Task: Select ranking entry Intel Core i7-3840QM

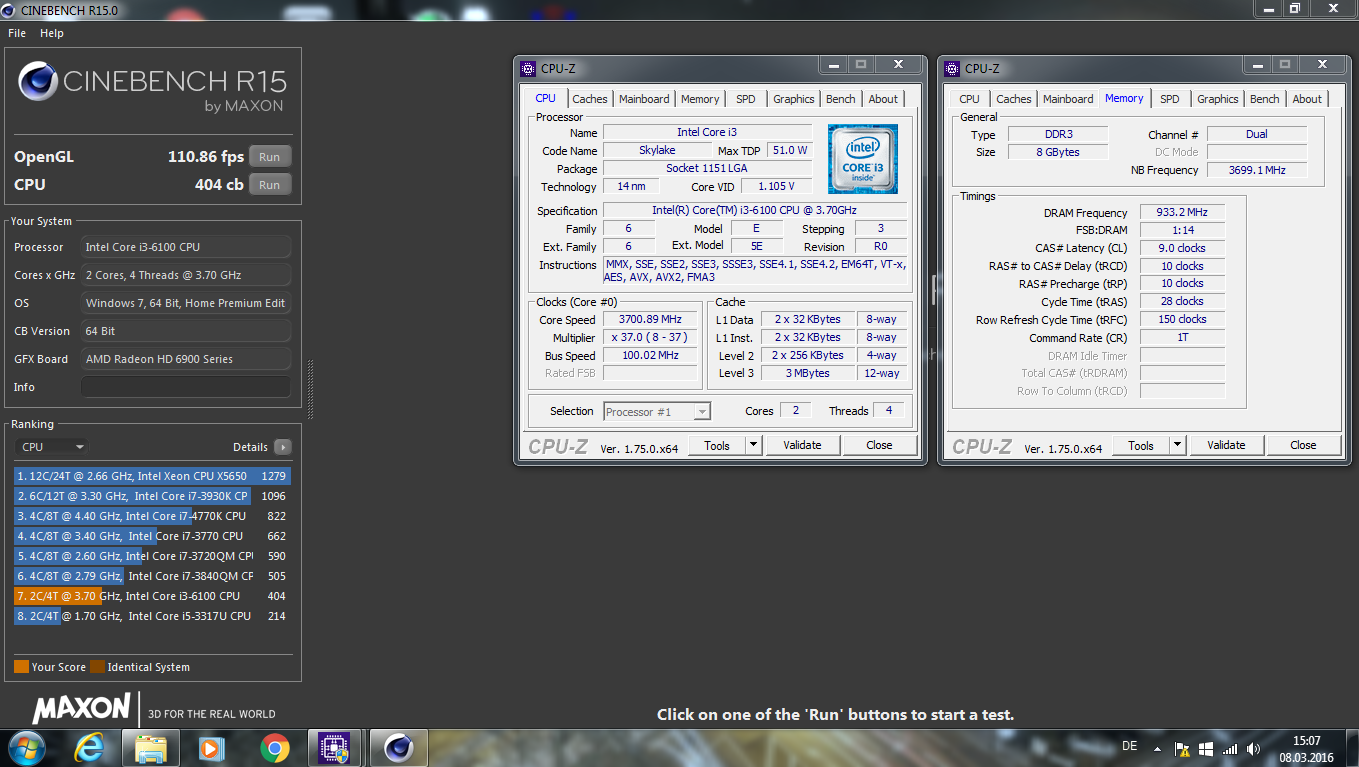Action: point(152,576)
